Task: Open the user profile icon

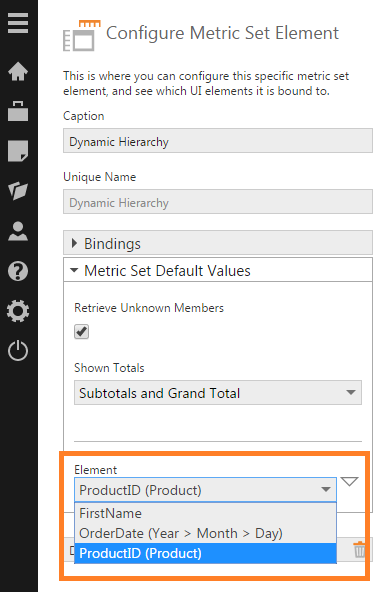Action: click(x=18, y=231)
